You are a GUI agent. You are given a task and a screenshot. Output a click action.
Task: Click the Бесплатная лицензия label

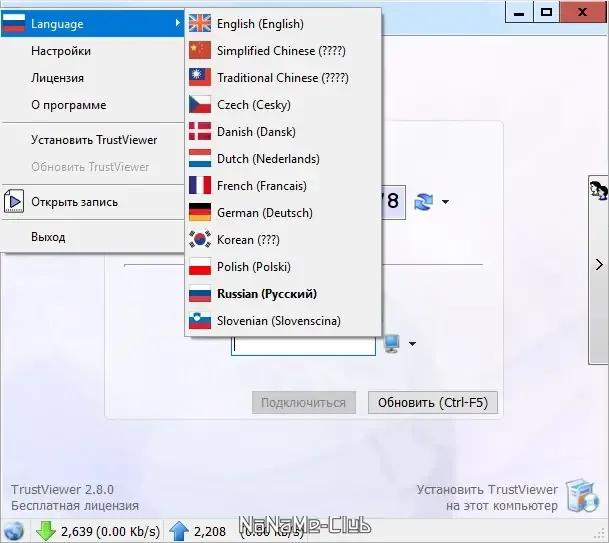[75, 506]
